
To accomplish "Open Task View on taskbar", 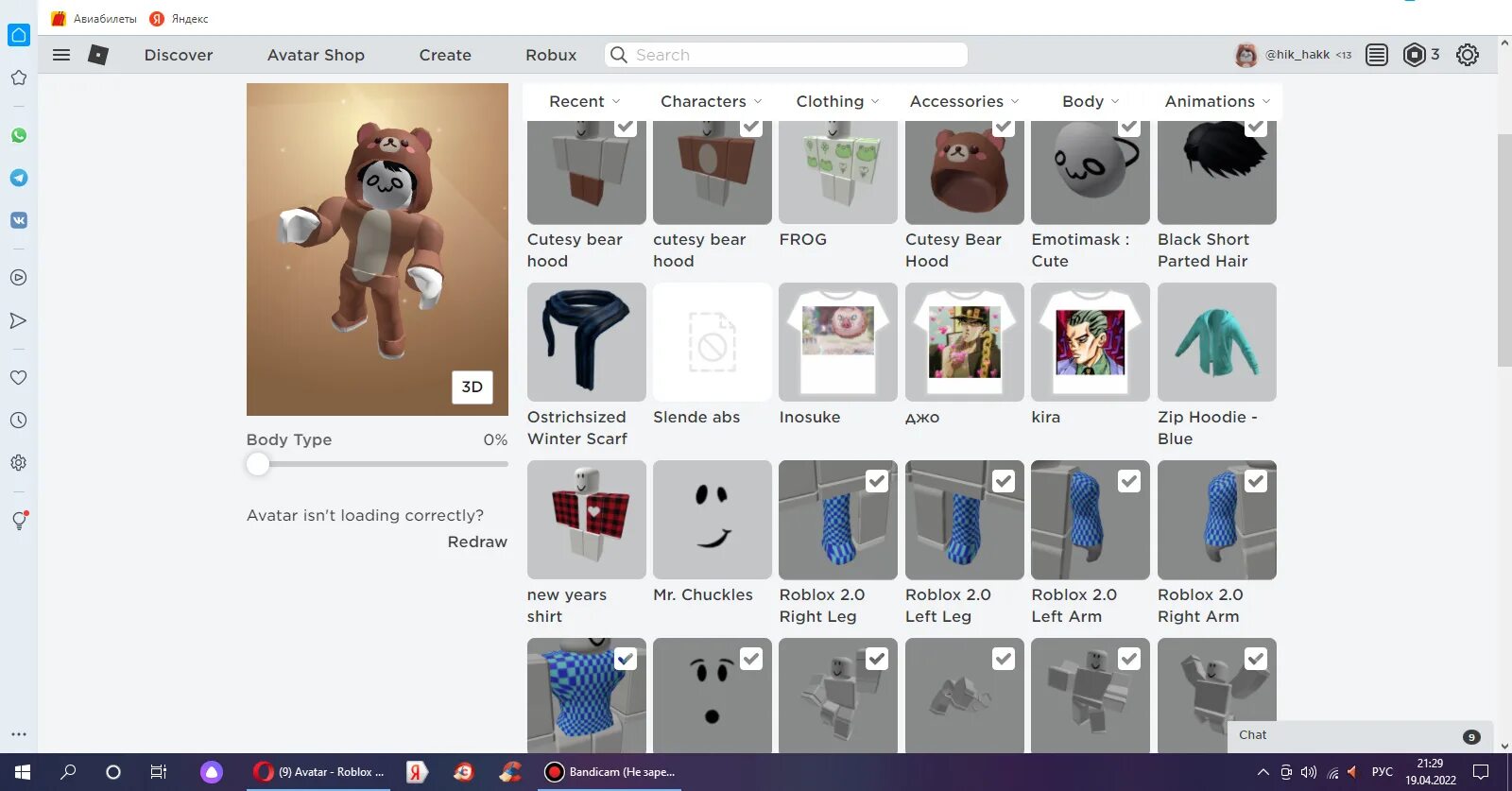I will [x=159, y=772].
